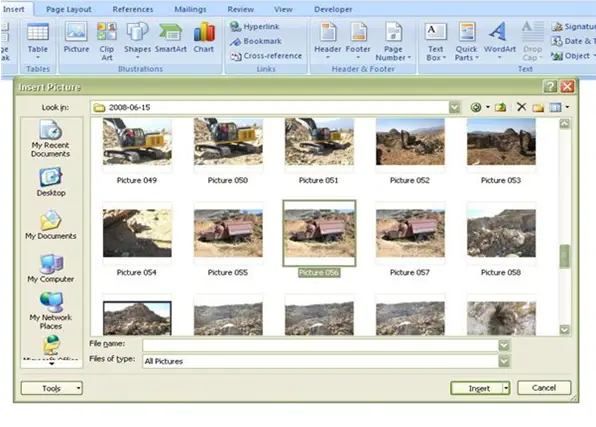Screen dimensions: 596x427
Task: Create a new folder in dialog
Action: pos(538,108)
